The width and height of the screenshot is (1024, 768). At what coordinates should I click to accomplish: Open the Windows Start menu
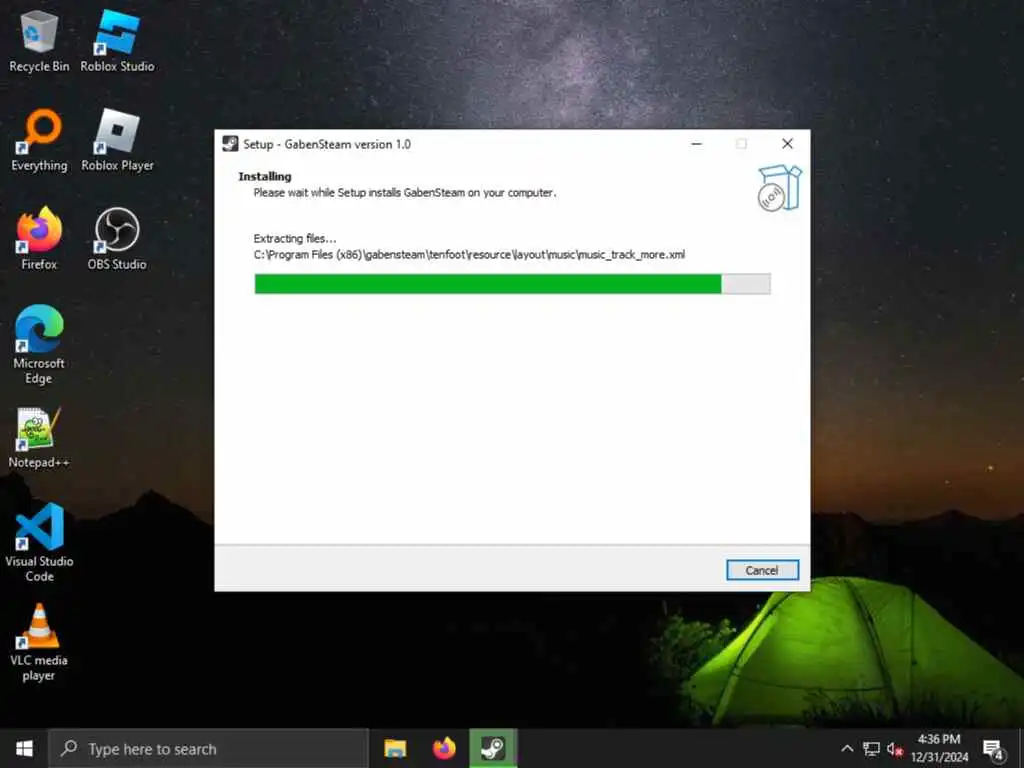pyautogui.click(x=24, y=748)
